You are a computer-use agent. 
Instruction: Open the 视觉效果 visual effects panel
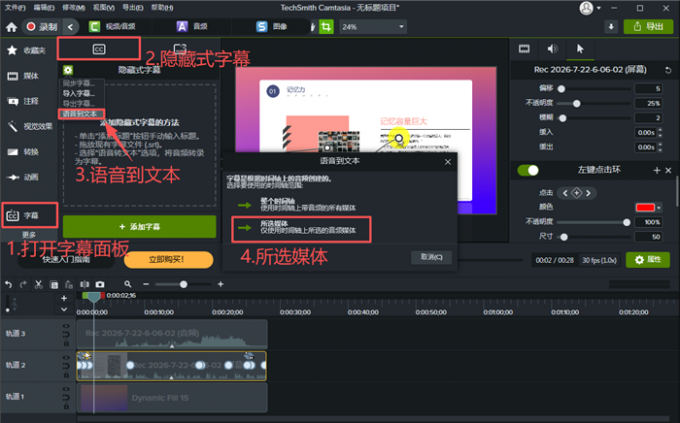coord(29,126)
